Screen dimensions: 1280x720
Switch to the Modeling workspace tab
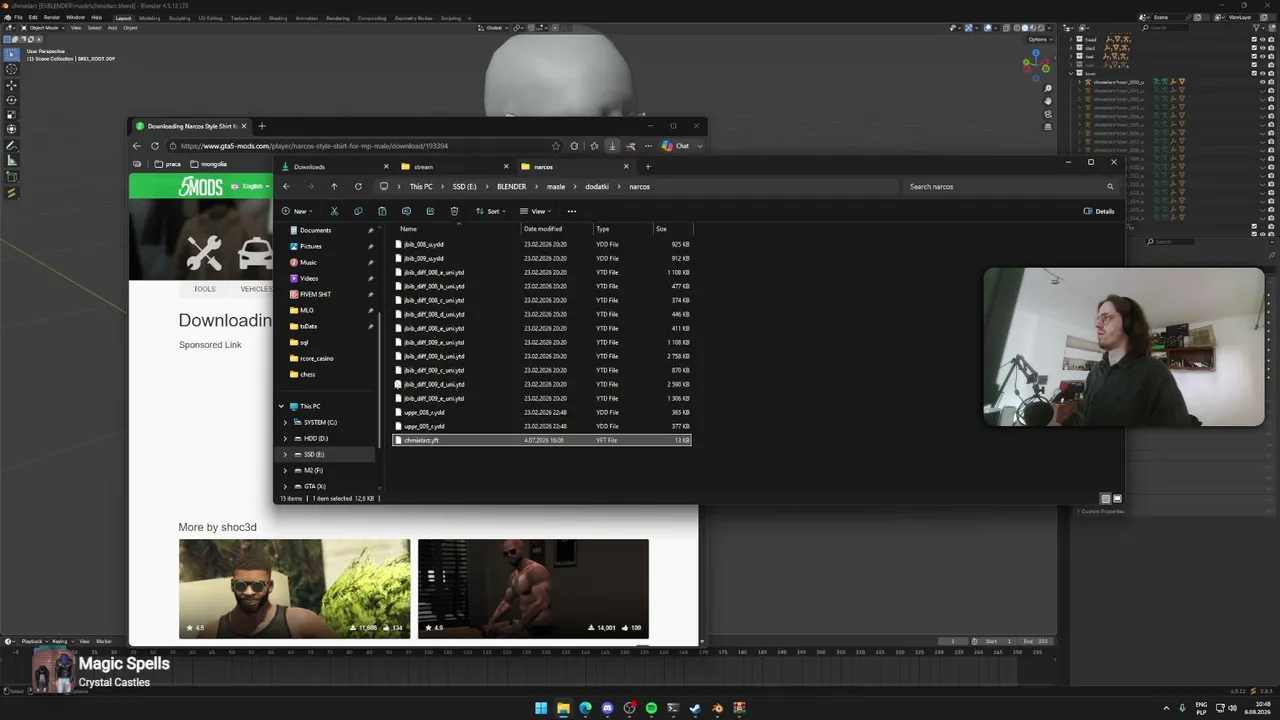[x=149, y=18]
